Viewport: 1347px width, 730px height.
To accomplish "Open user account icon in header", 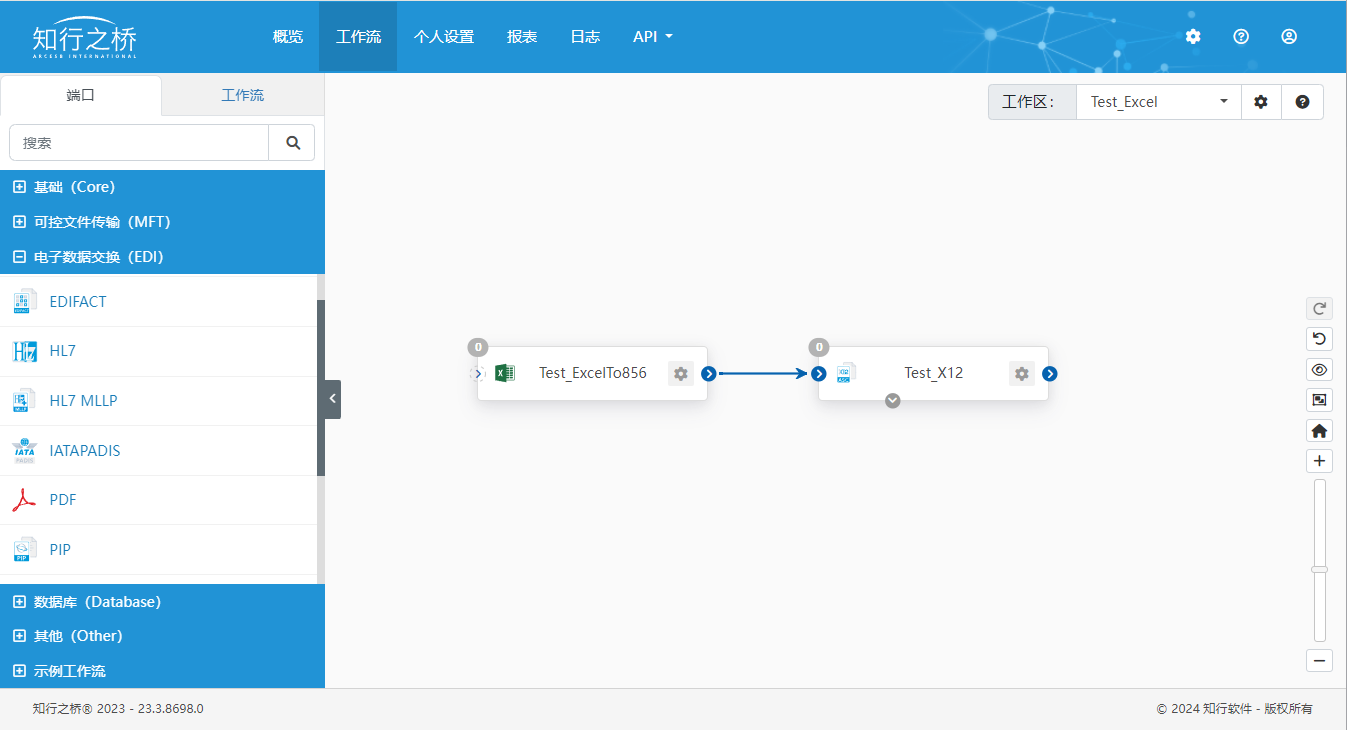I will coord(1289,36).
